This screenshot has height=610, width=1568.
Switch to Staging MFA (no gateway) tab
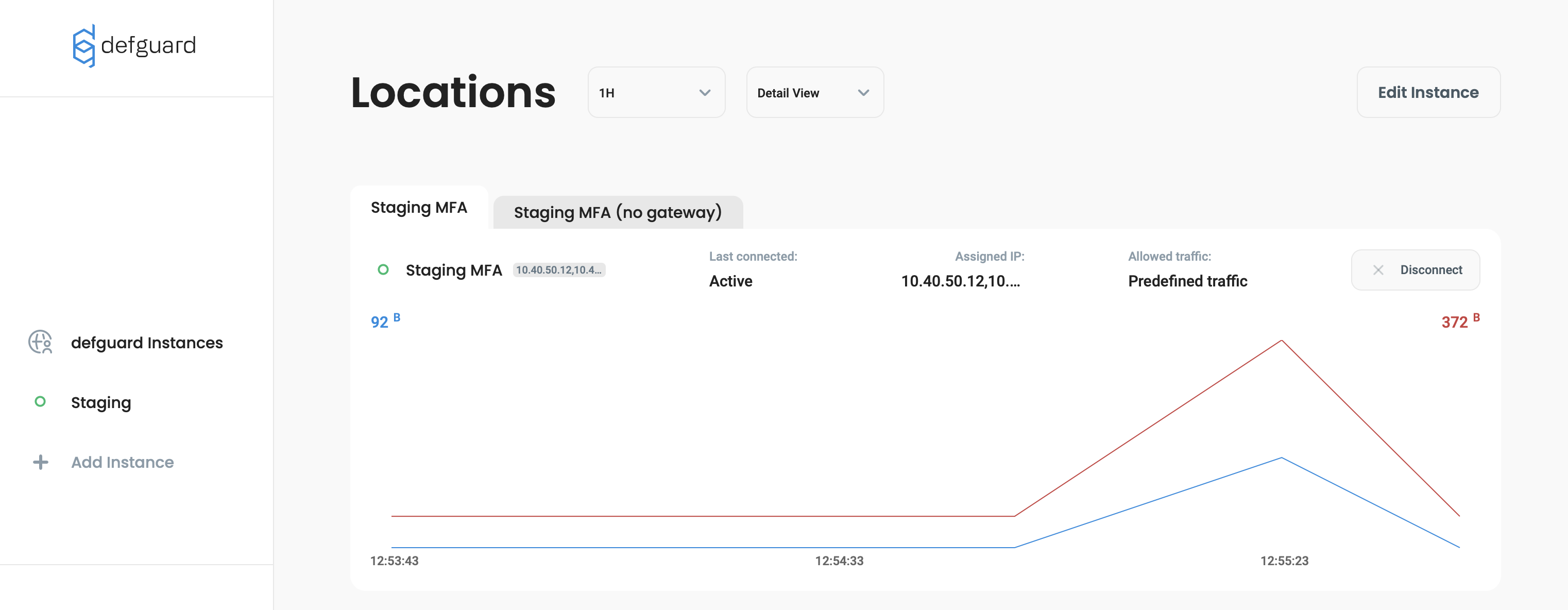[617, 212]
